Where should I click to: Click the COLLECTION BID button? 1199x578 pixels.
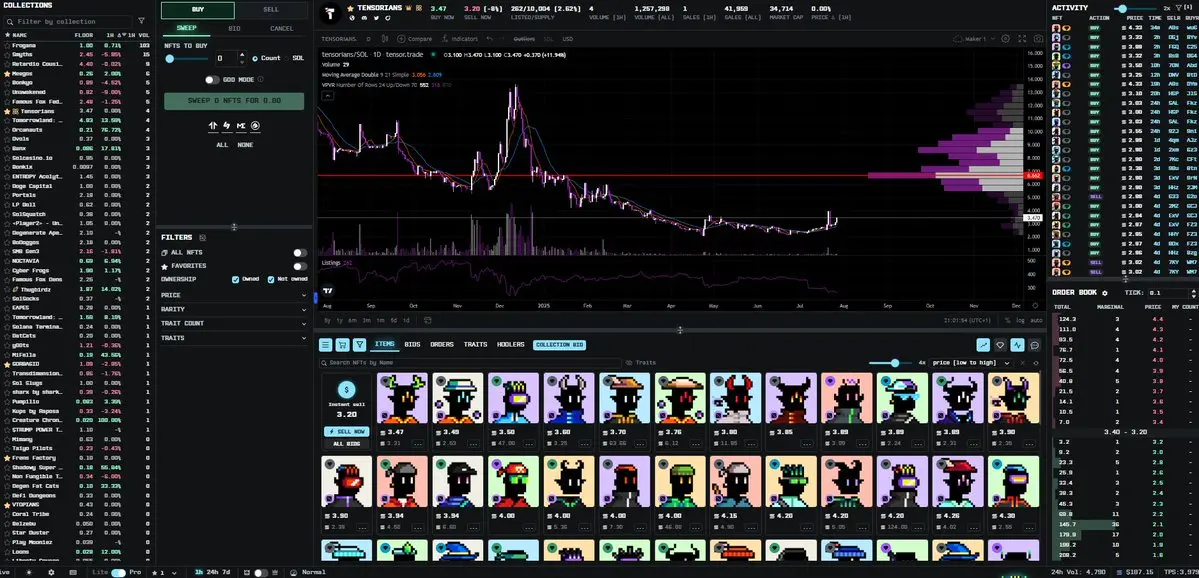[x=559, y=345]
